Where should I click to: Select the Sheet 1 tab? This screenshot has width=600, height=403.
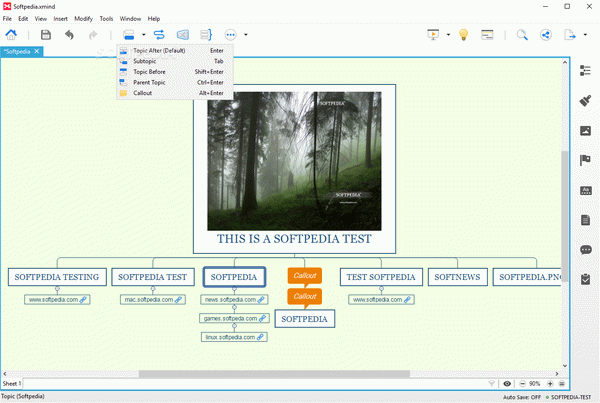12,383
